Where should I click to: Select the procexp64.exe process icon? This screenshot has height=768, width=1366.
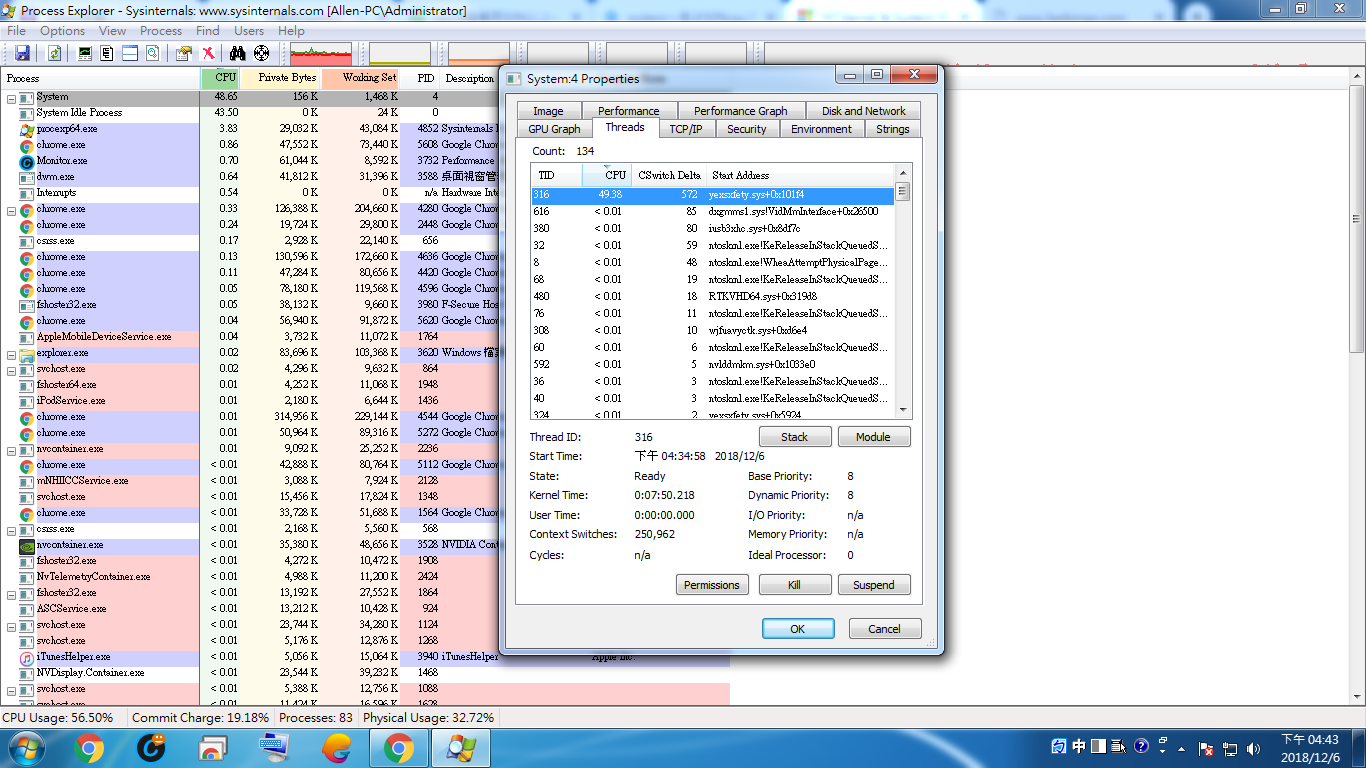click(x=27, y=129)
